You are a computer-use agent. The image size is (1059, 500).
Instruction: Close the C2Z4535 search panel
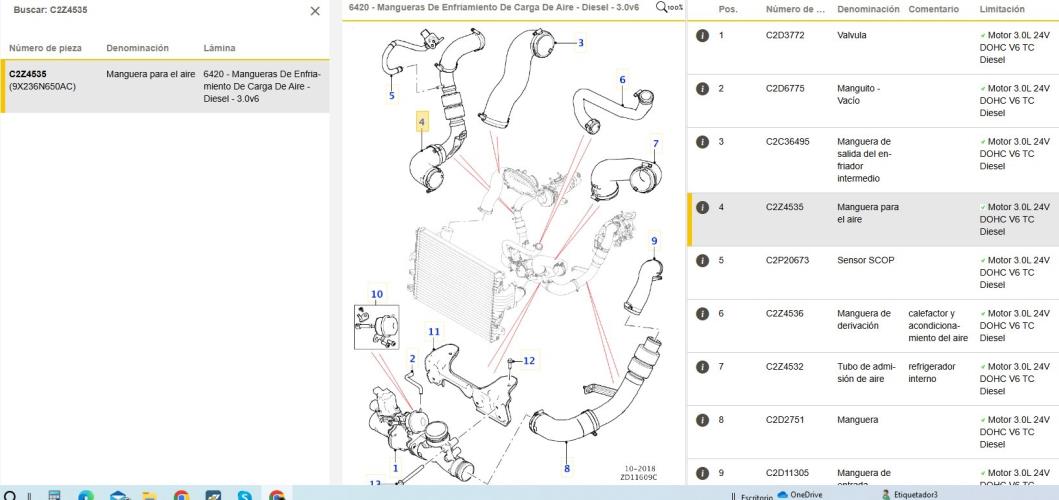pos(315,11)
